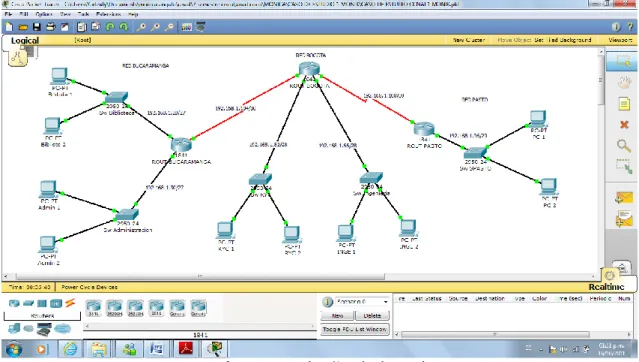Click the Undo green arrow icon
Screen dimensions: 639x362
[x=110, y=27]
